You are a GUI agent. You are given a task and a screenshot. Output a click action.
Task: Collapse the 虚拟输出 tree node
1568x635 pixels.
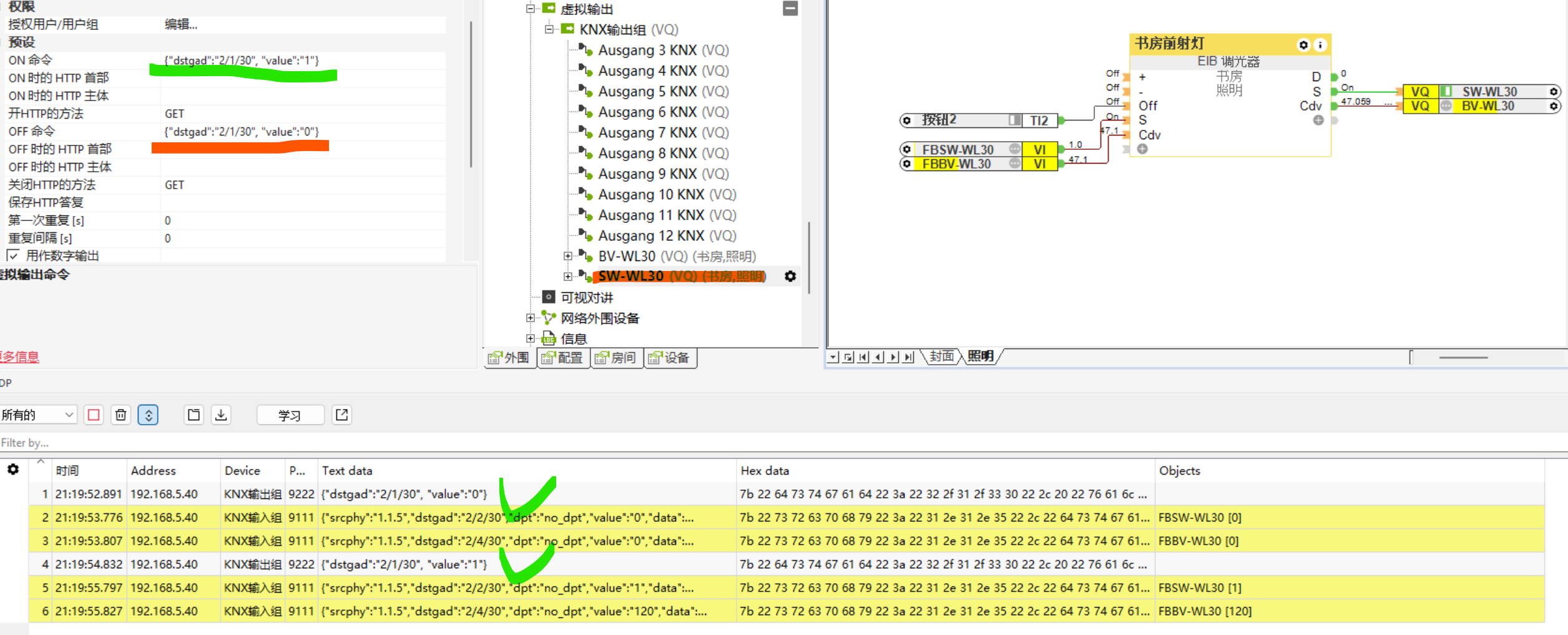pyautogui.click(x=531, y=9)
